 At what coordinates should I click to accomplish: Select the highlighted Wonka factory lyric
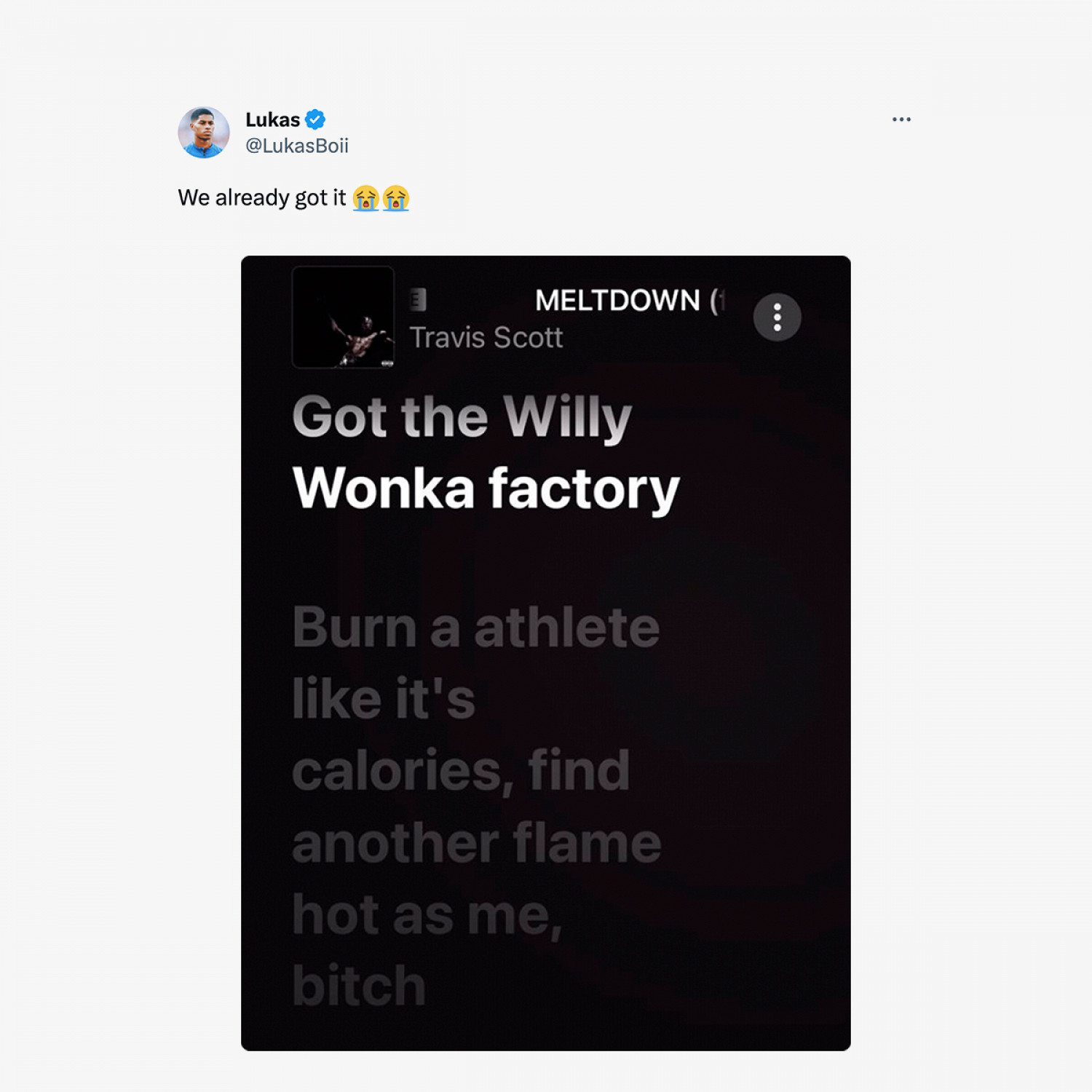(x=486, y=489)
